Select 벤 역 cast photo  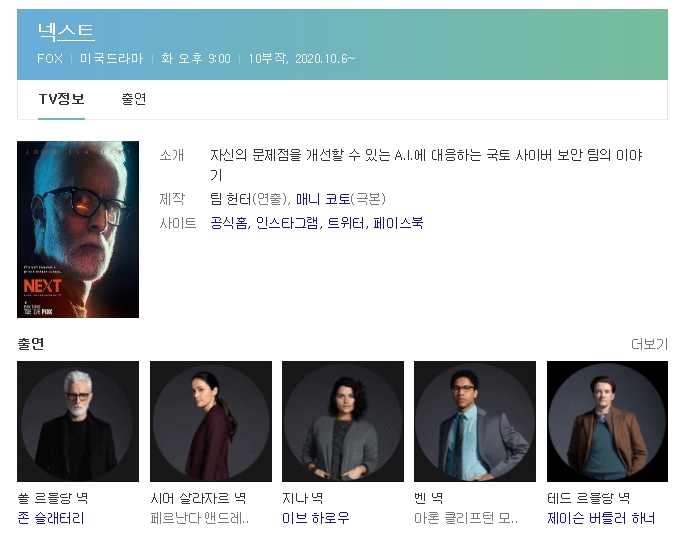(474, 421)
